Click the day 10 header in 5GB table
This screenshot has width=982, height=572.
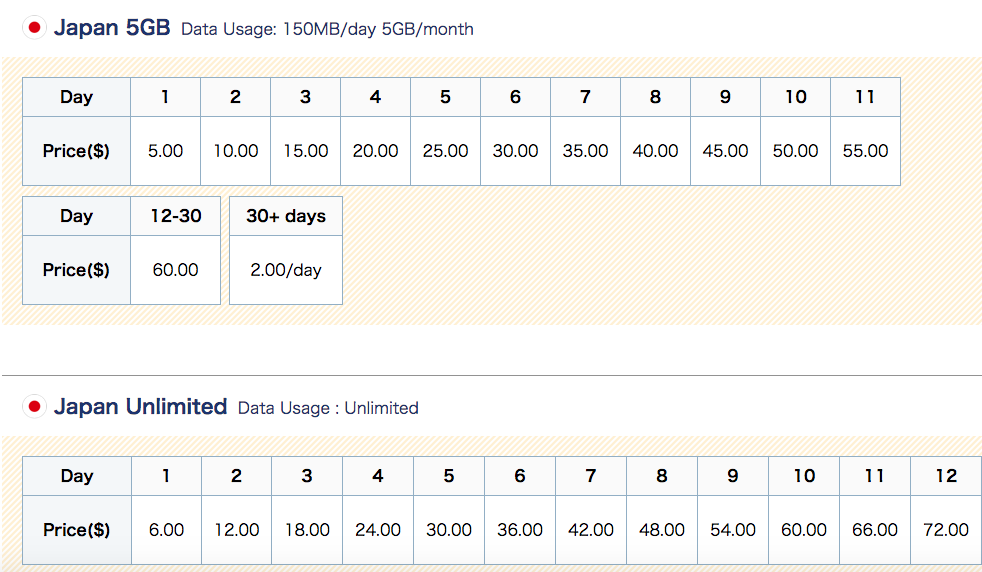pyautogui.click(x=795, y=97)
